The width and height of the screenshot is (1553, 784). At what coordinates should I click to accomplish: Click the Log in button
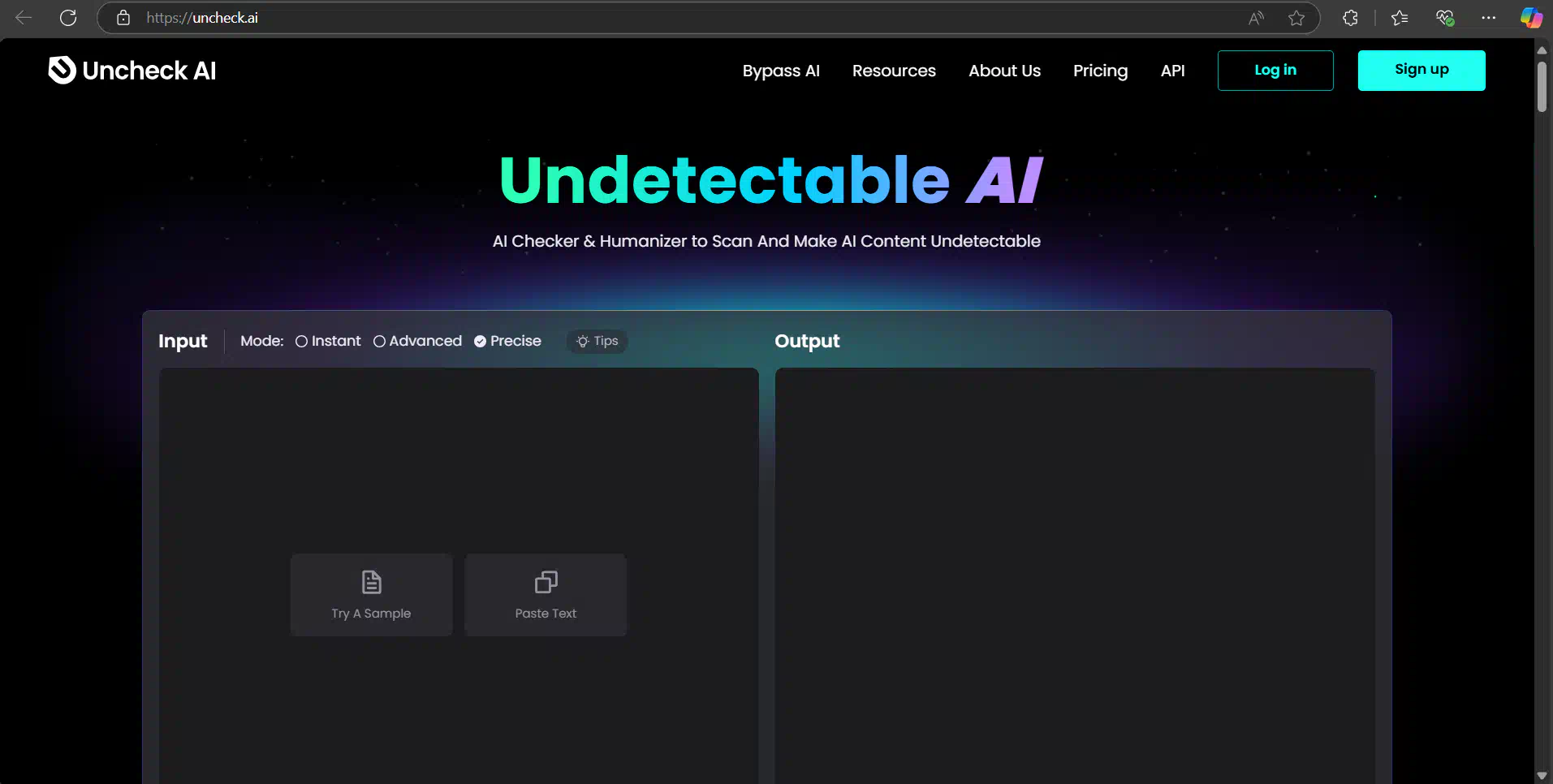[1275, 71]
